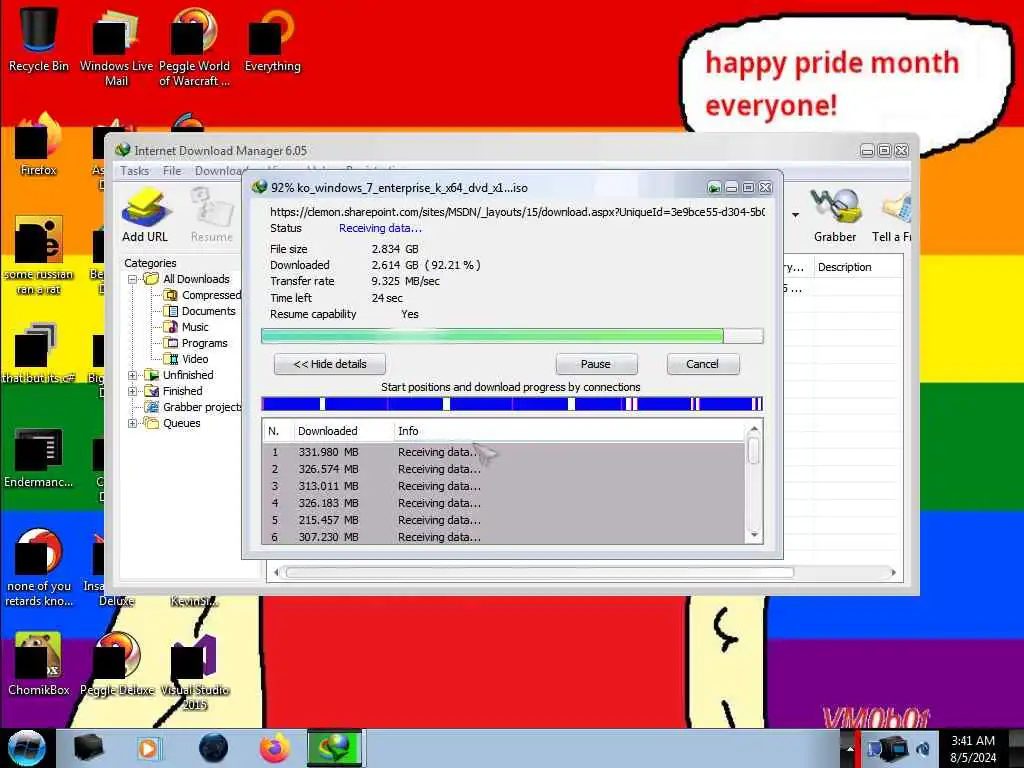
Task: Select connection row with 326.574 MB
Action: (x=504, y=469)
